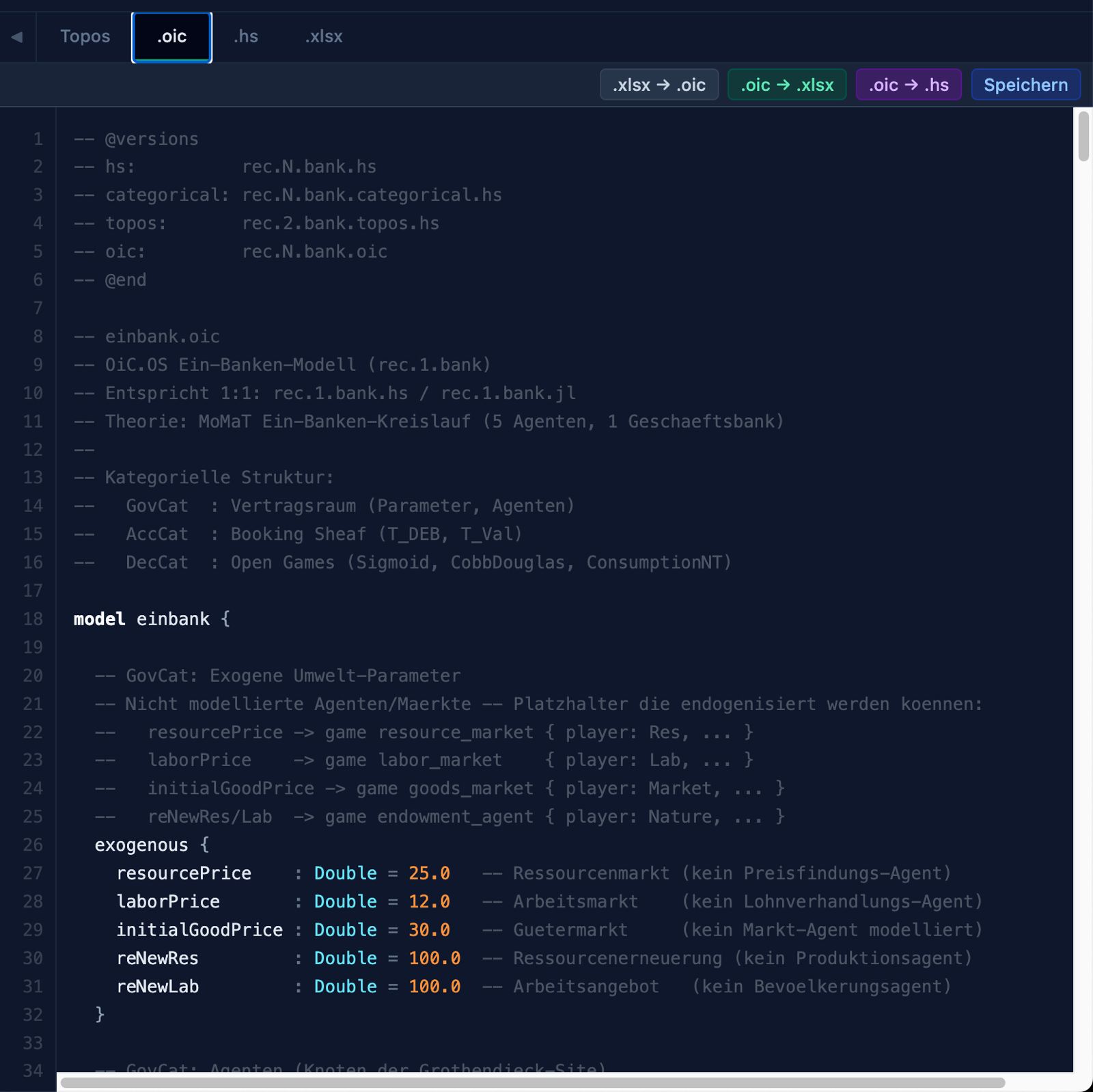Convert with the .xlsx → .oic button
Screen dimensions: 1093x1092
[659, 85]
